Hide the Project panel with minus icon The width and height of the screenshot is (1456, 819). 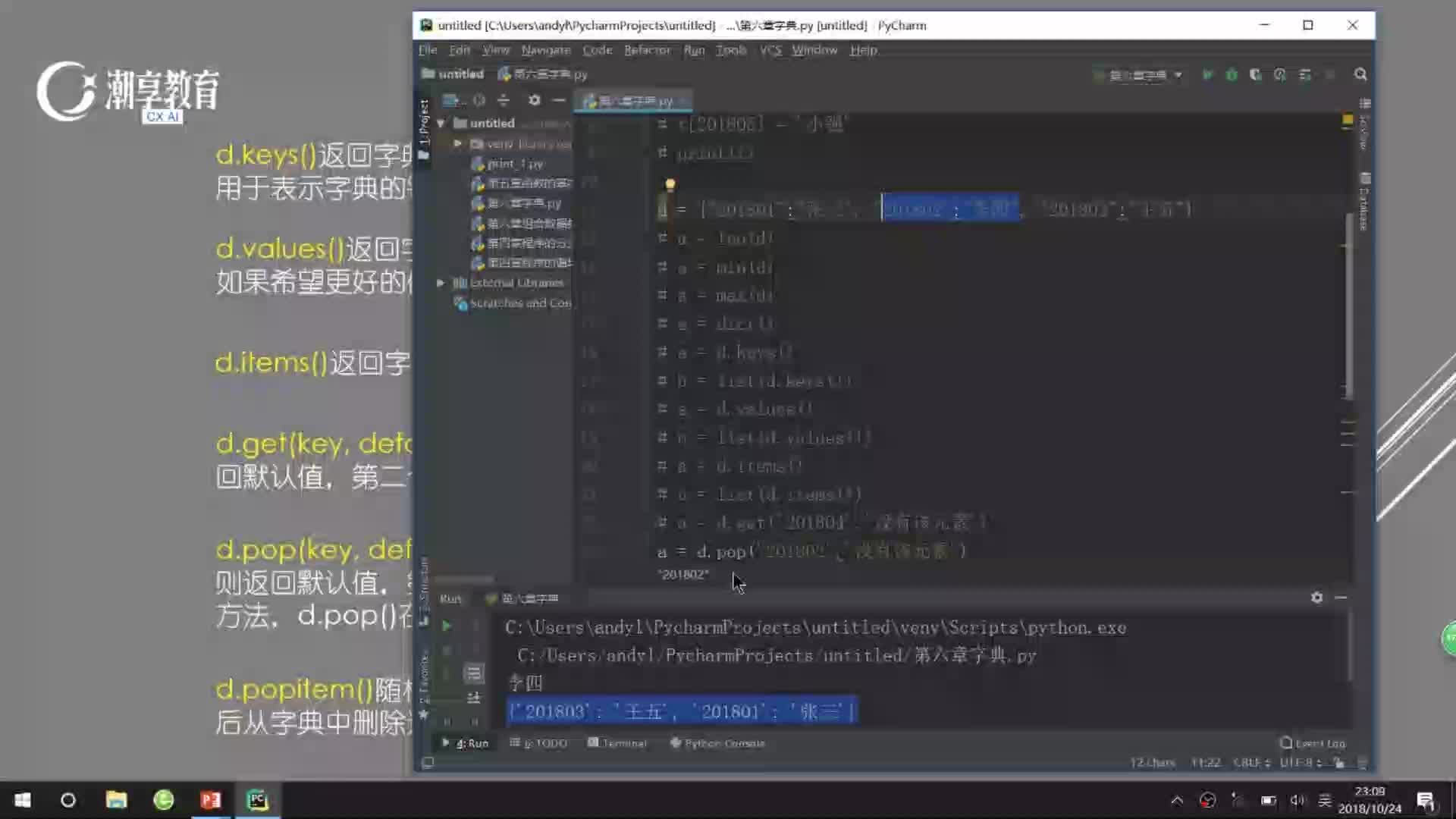559,100
